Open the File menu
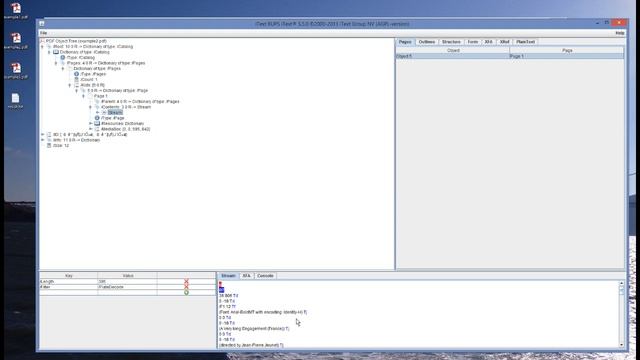Screen dimensions: 640x360 [x=43, y=33]
